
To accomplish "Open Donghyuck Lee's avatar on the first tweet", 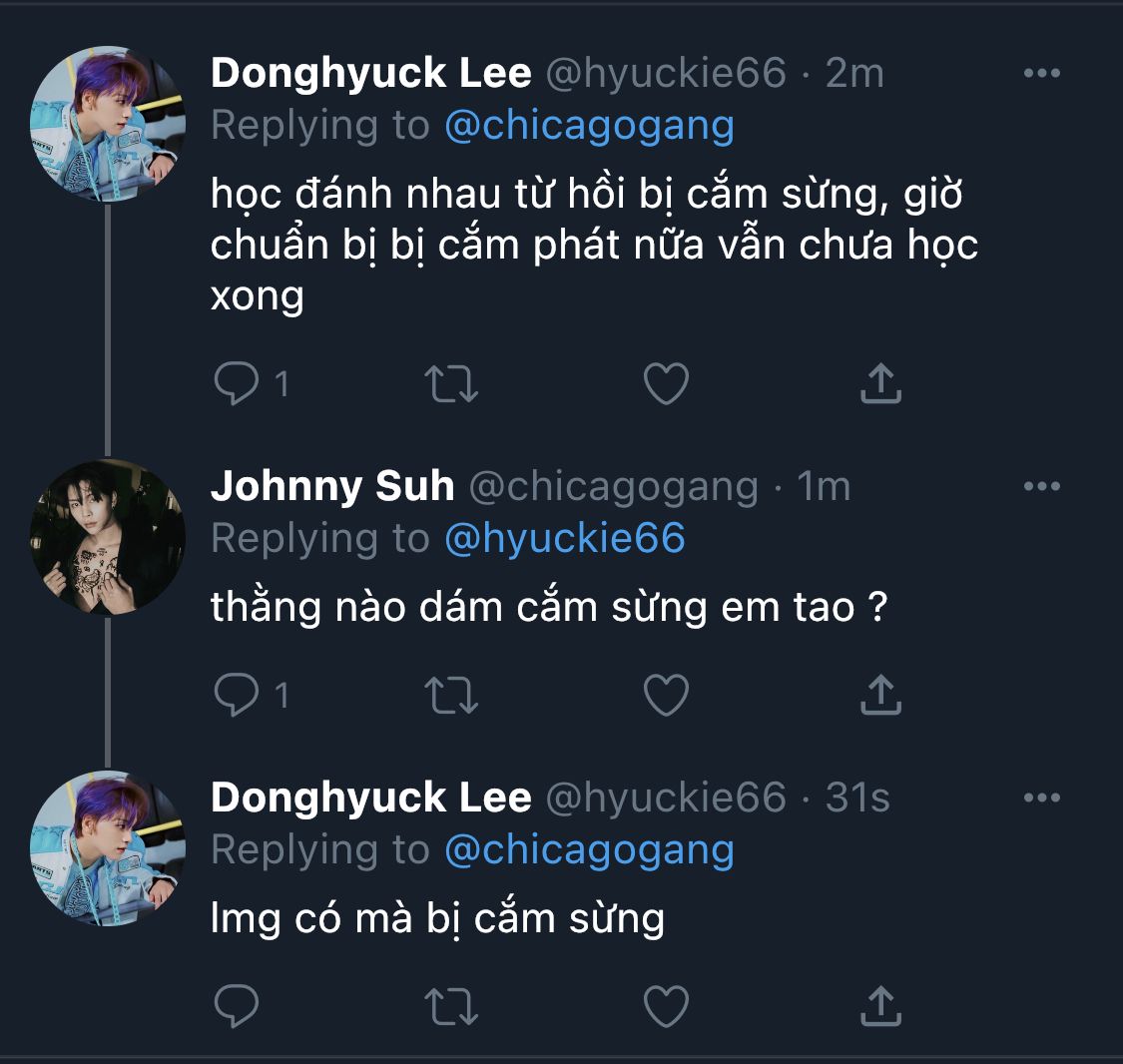I will [108, 124].
